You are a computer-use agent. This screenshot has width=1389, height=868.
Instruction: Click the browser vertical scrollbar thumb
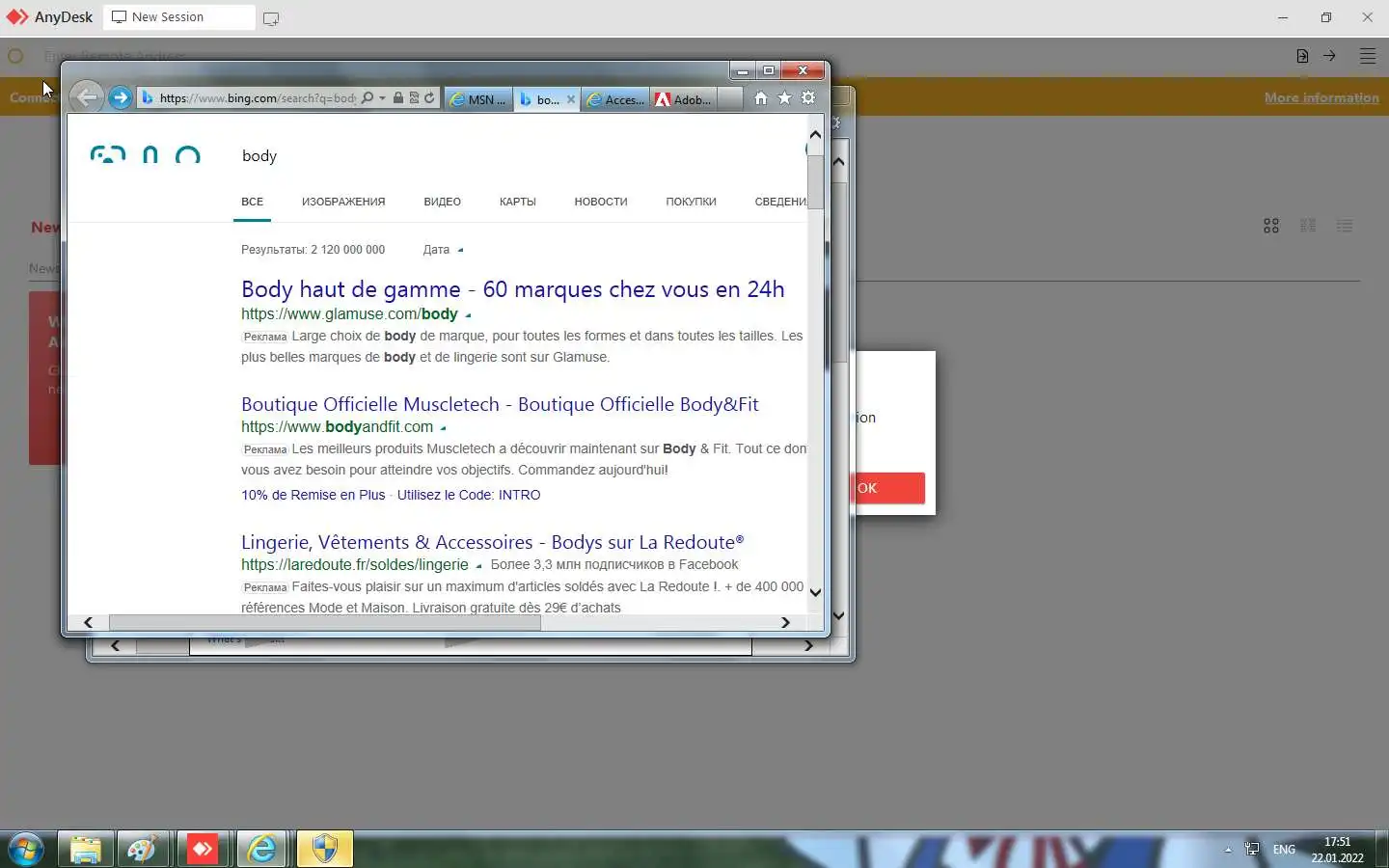click(x=815, y=181)
